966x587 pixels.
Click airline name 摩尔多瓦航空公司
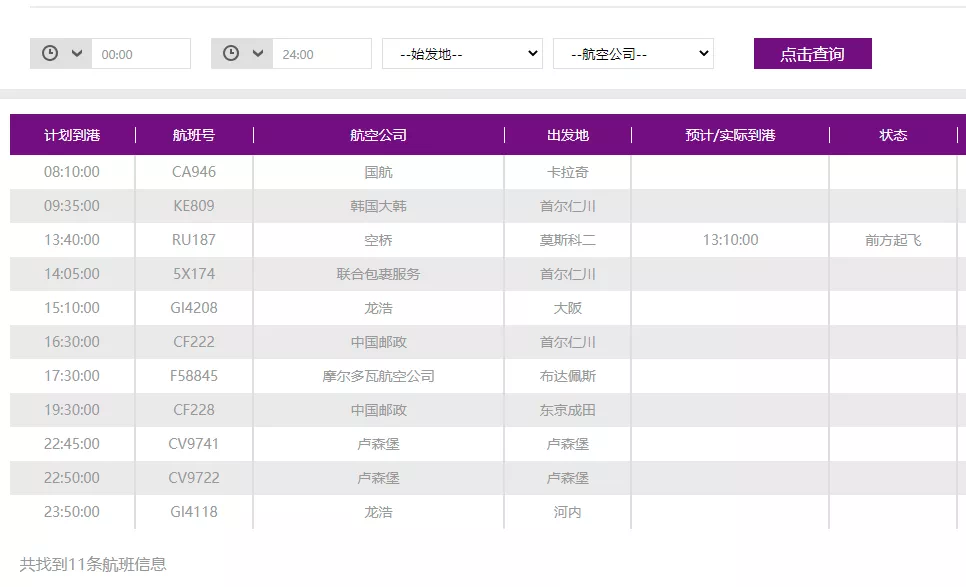[378, 375]
